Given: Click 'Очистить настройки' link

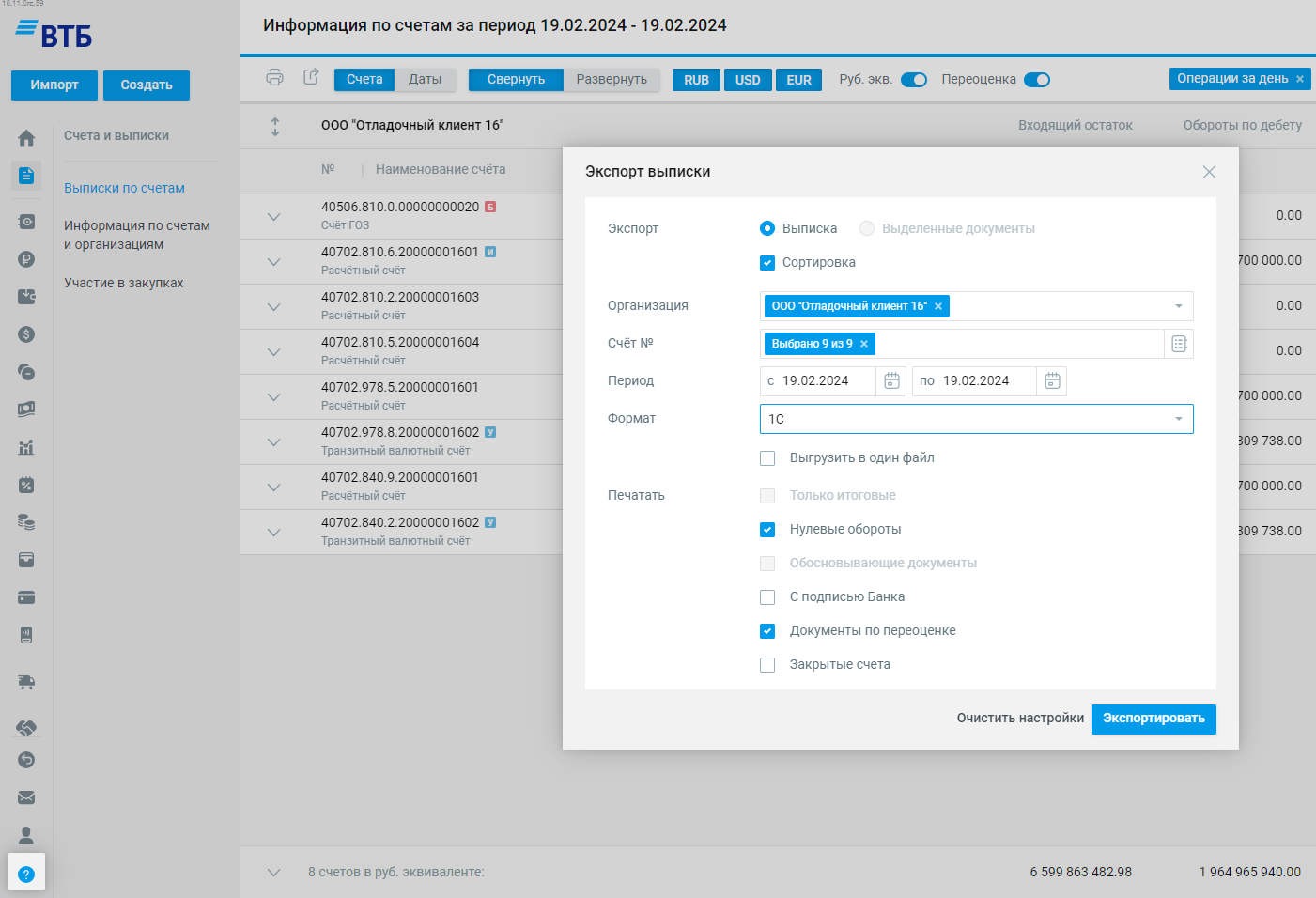Looking at the screenshot, I should (1020, 719).
